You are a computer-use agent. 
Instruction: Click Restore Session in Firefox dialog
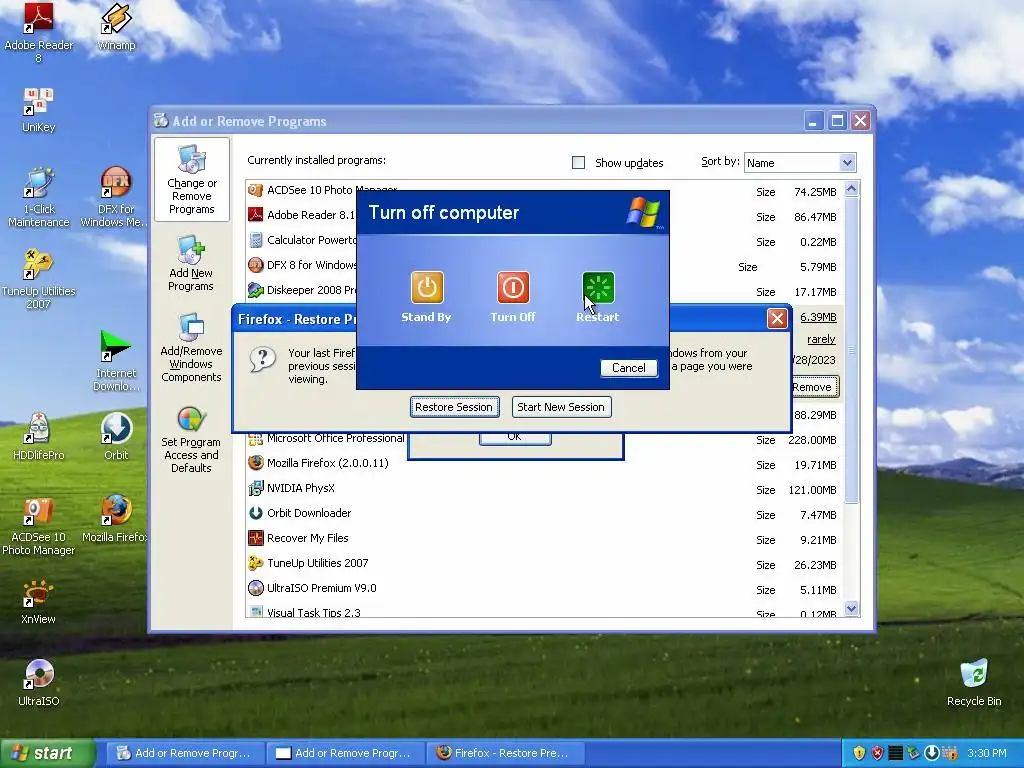[455, 407]
